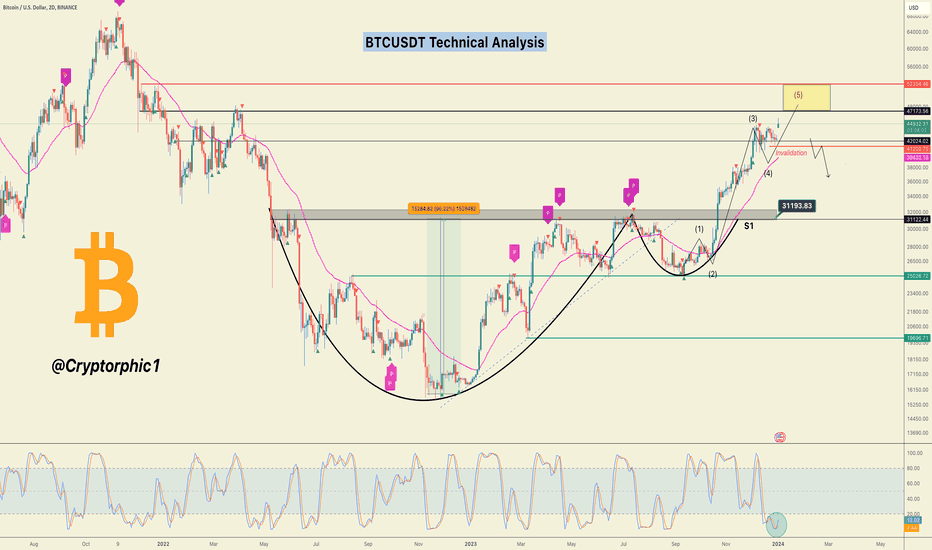Click the US flag economic event icon
This screenshot has height=550, width=932.
click(x=780, y=437)
